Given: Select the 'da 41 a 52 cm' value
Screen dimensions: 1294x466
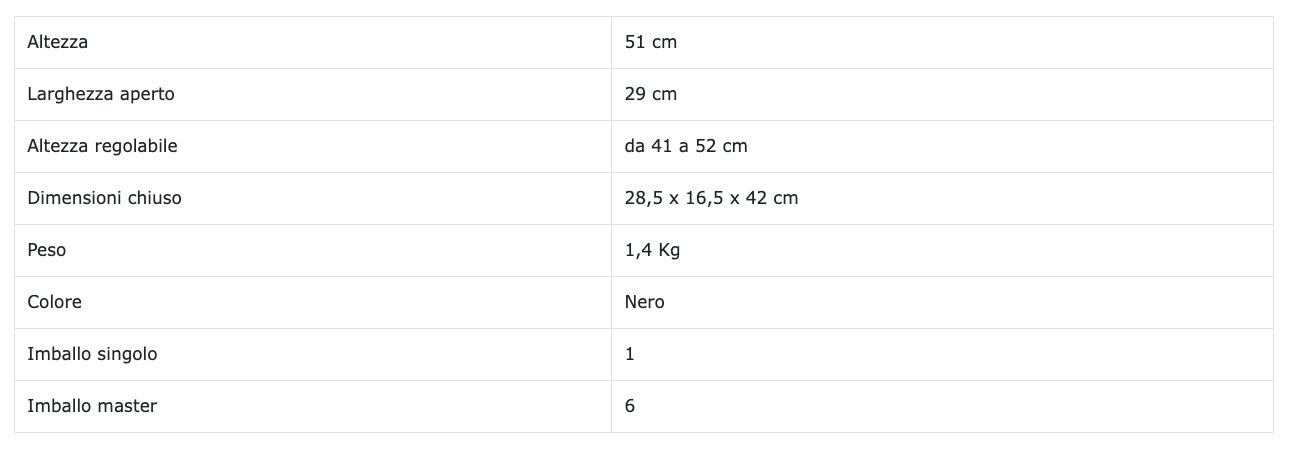Looking at the screenshot, I should 686,146.
